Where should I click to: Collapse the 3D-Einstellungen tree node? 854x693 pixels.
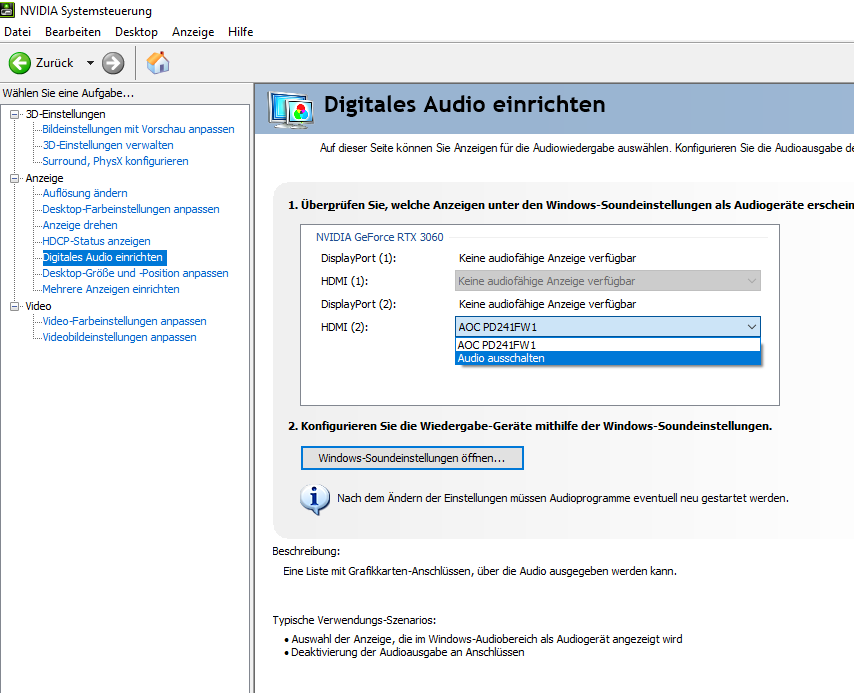[x=14, y=114]
